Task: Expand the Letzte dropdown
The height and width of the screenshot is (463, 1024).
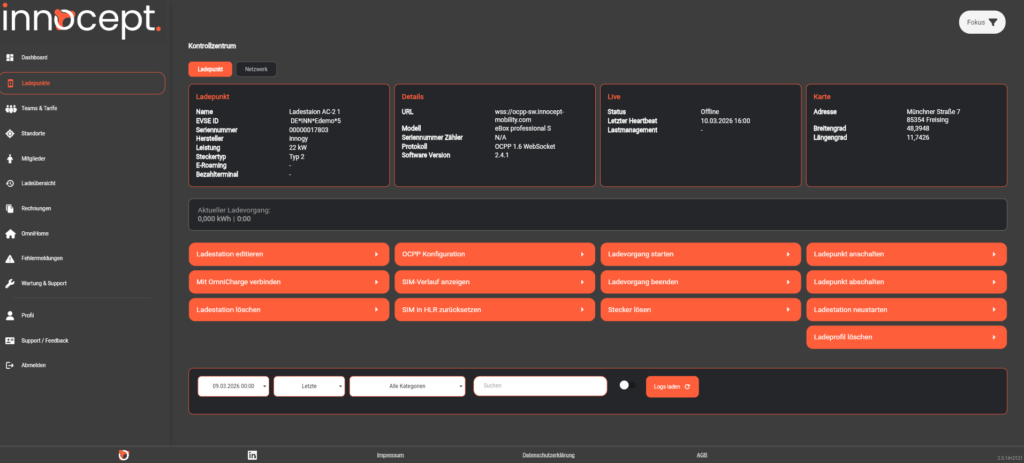Action: tap(309, 386)
